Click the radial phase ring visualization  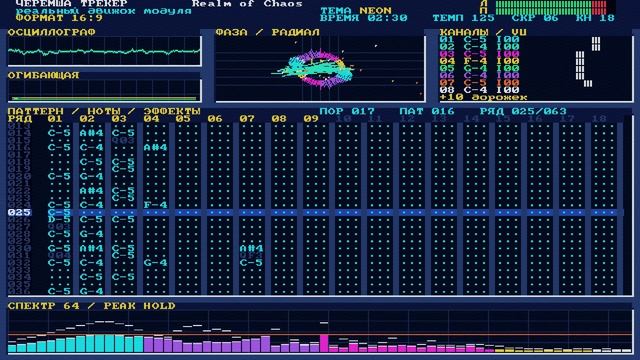320,69
